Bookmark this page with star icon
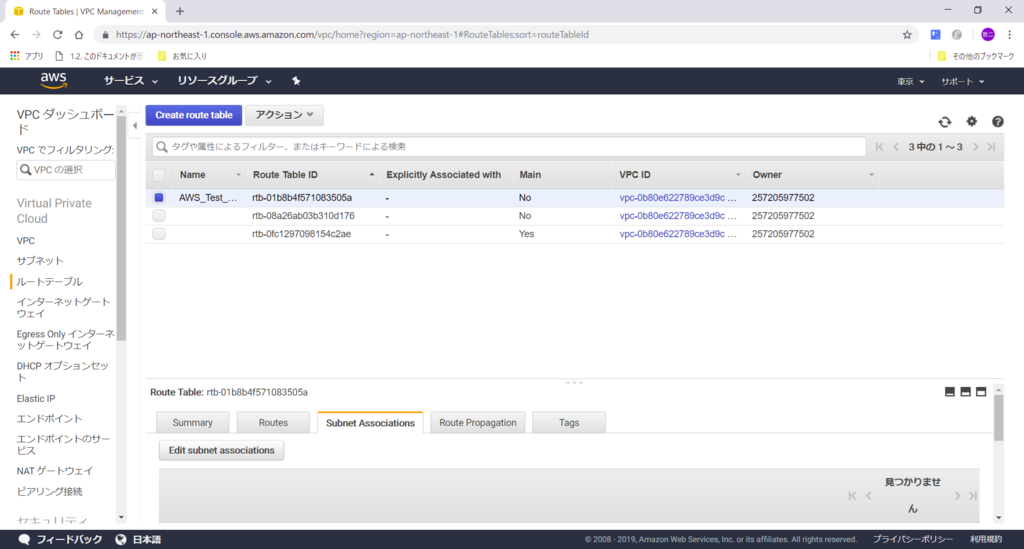 tap(907, 35)
